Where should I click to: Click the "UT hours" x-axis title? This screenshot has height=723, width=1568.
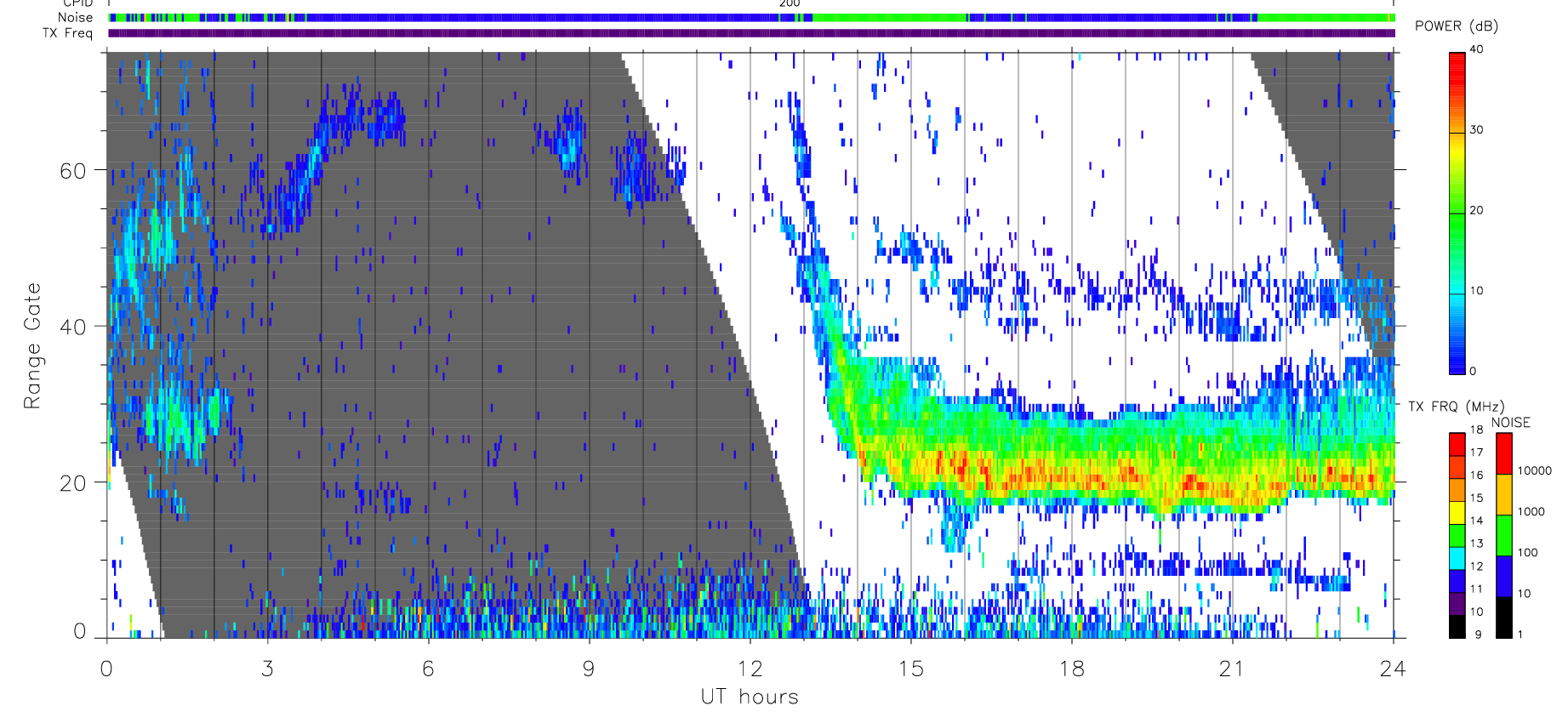point(750,697)
